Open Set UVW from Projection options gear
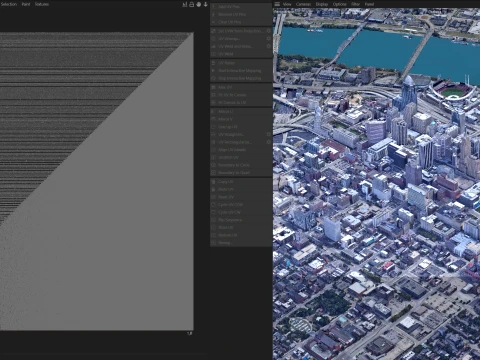This screenshot has width=480, height=360. pyautogui.click(x=269, y=31)
